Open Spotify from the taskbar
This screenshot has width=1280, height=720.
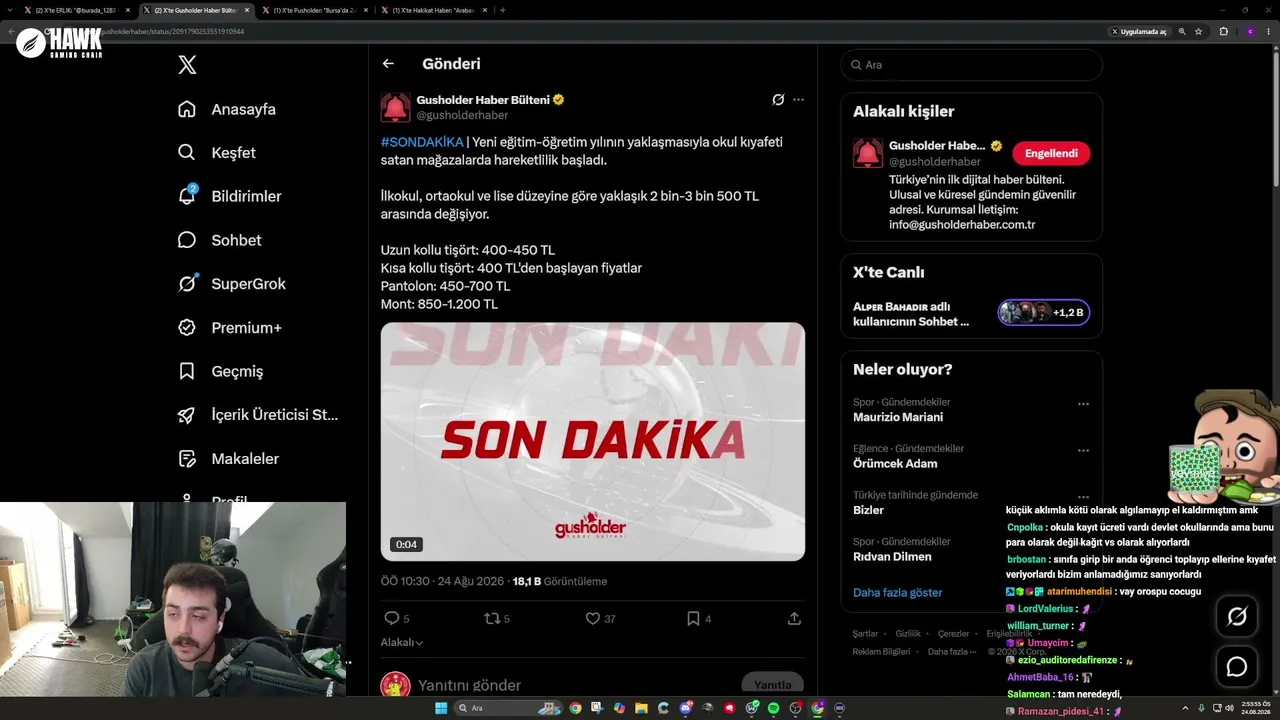(773, 708)
